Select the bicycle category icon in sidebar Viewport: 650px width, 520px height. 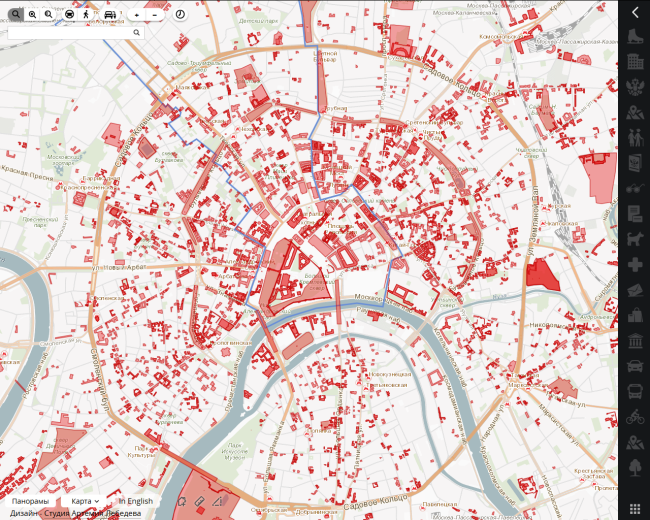pos(634,417)
